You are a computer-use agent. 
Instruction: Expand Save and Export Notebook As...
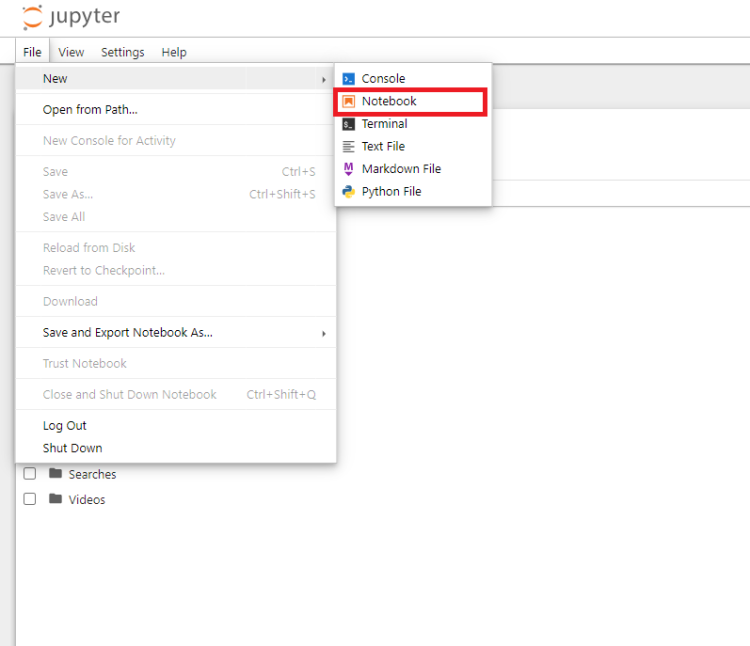[176, 332]
